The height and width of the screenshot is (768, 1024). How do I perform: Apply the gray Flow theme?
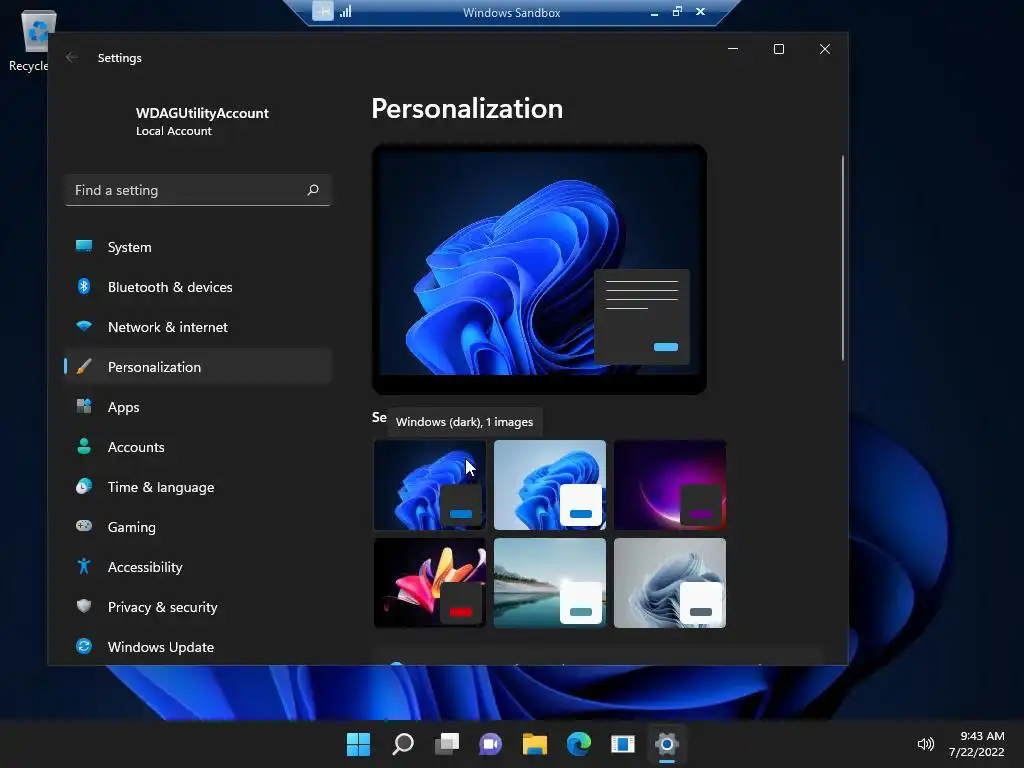[670, 583]
